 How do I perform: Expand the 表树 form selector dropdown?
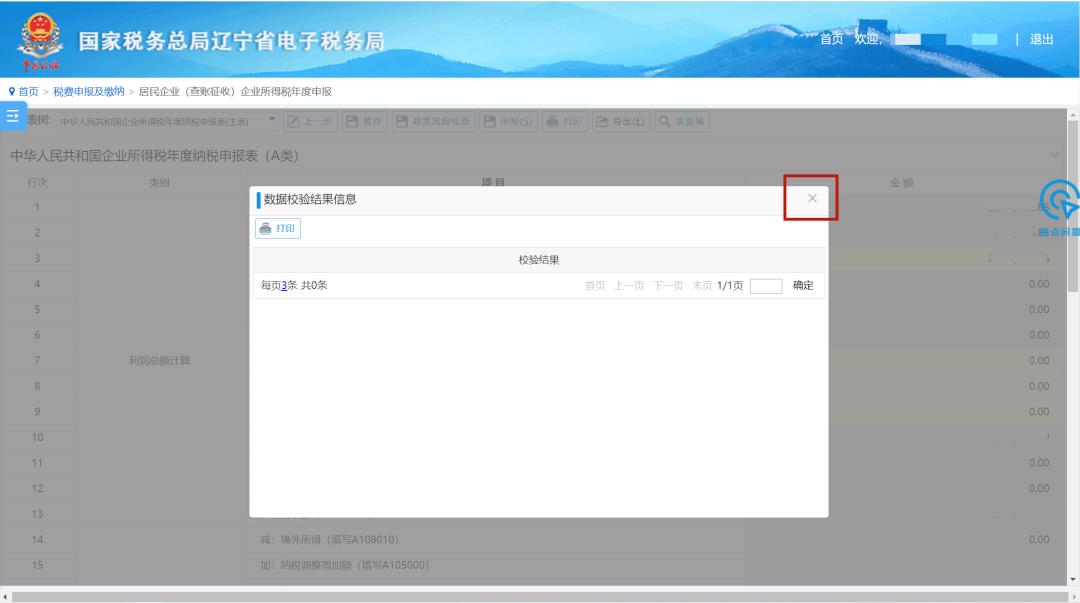click(x=274, y=121)
